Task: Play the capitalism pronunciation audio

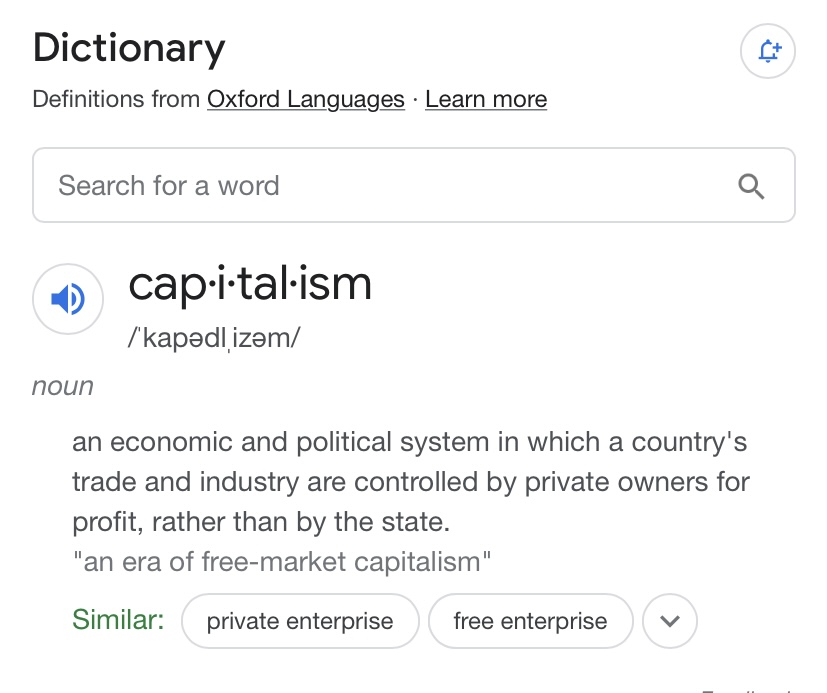Action: [x=68, y=299]
